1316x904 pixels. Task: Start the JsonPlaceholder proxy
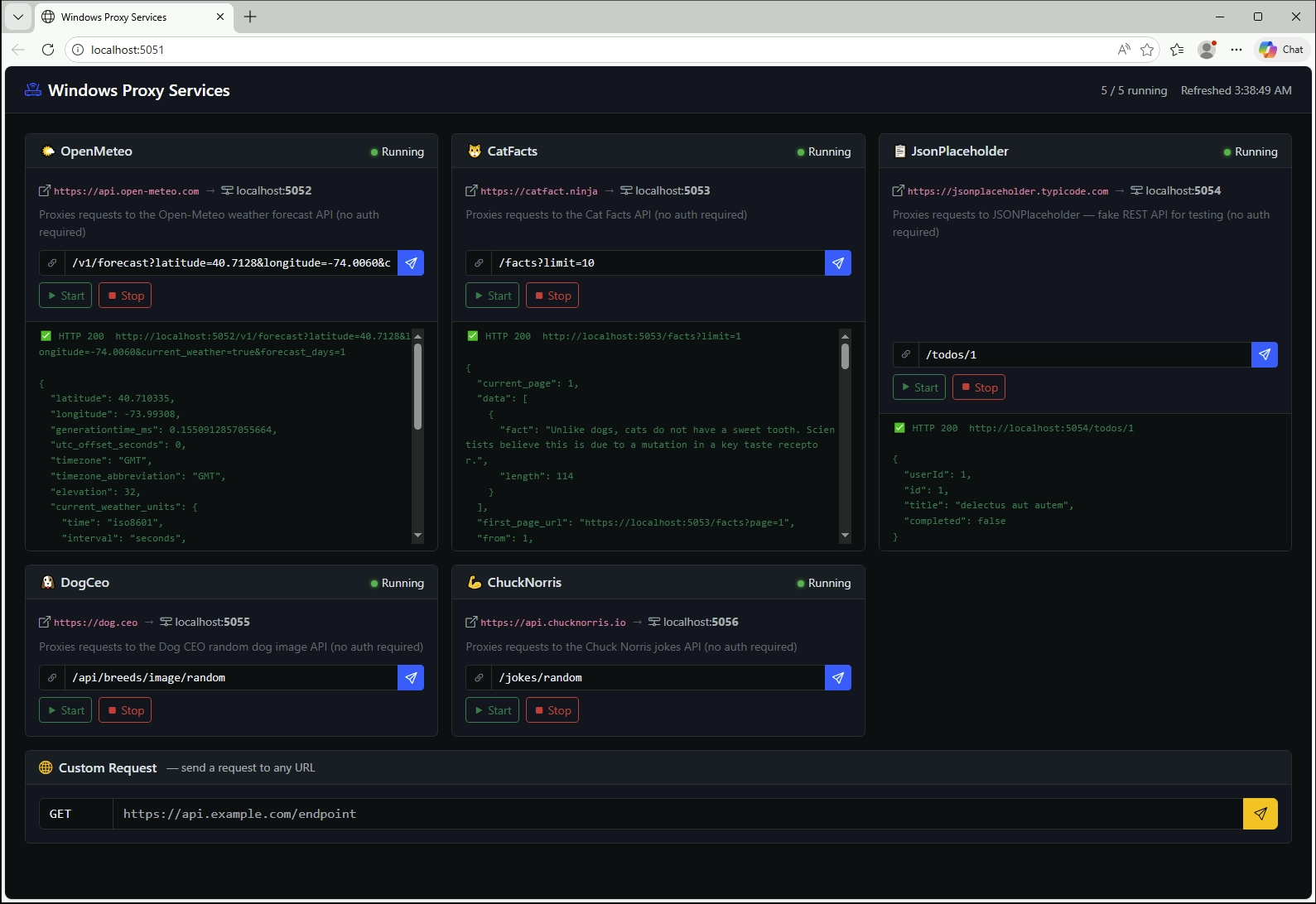[x=919, y=387]
